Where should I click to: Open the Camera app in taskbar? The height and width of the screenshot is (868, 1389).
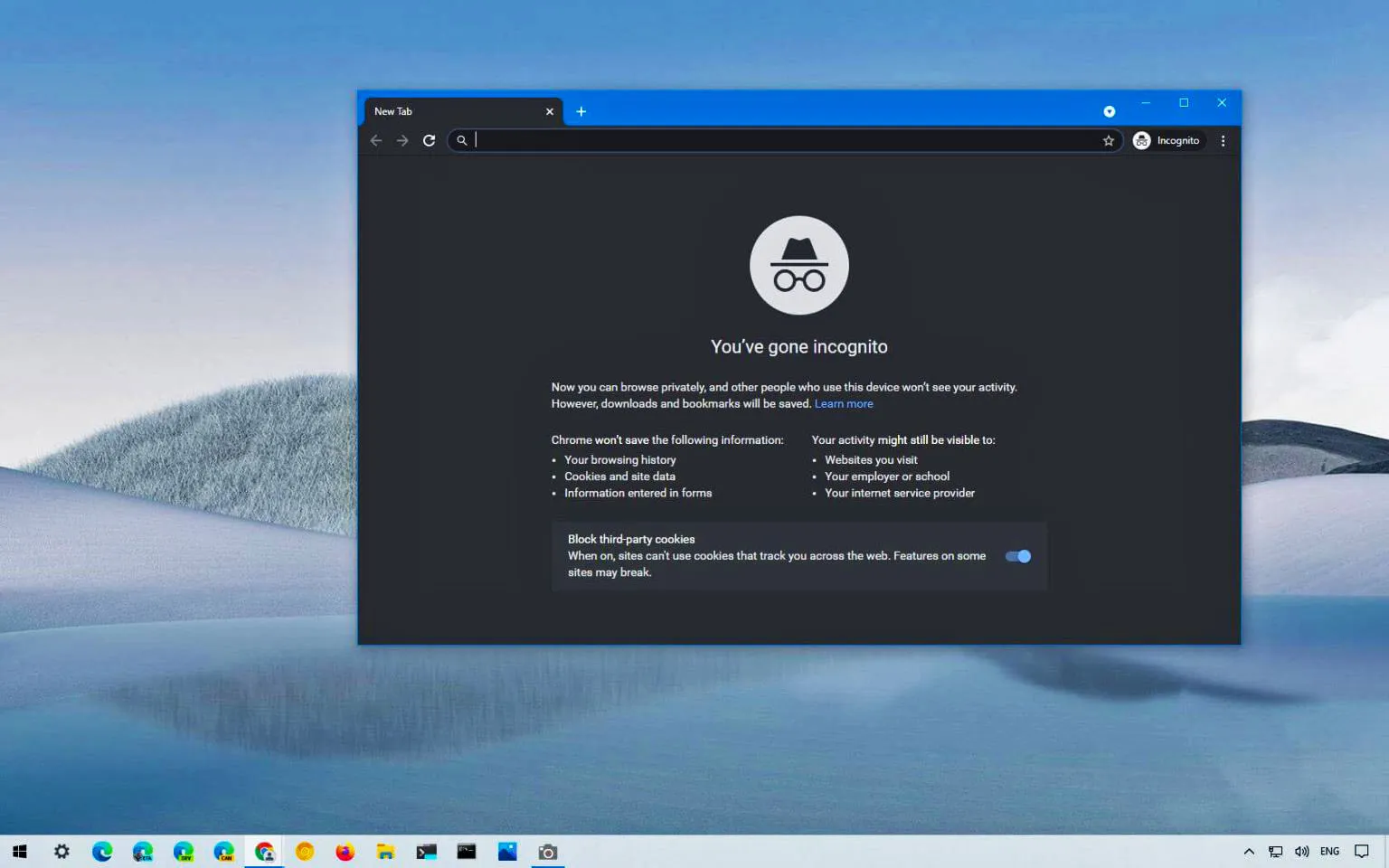coord(547,852)
